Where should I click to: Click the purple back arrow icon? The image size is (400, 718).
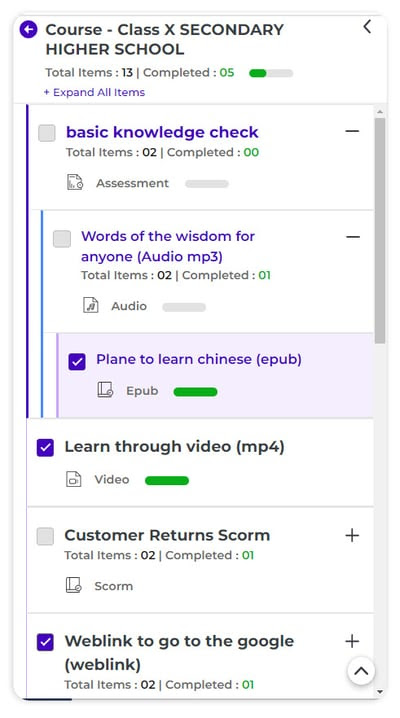[x=28, y=30]
